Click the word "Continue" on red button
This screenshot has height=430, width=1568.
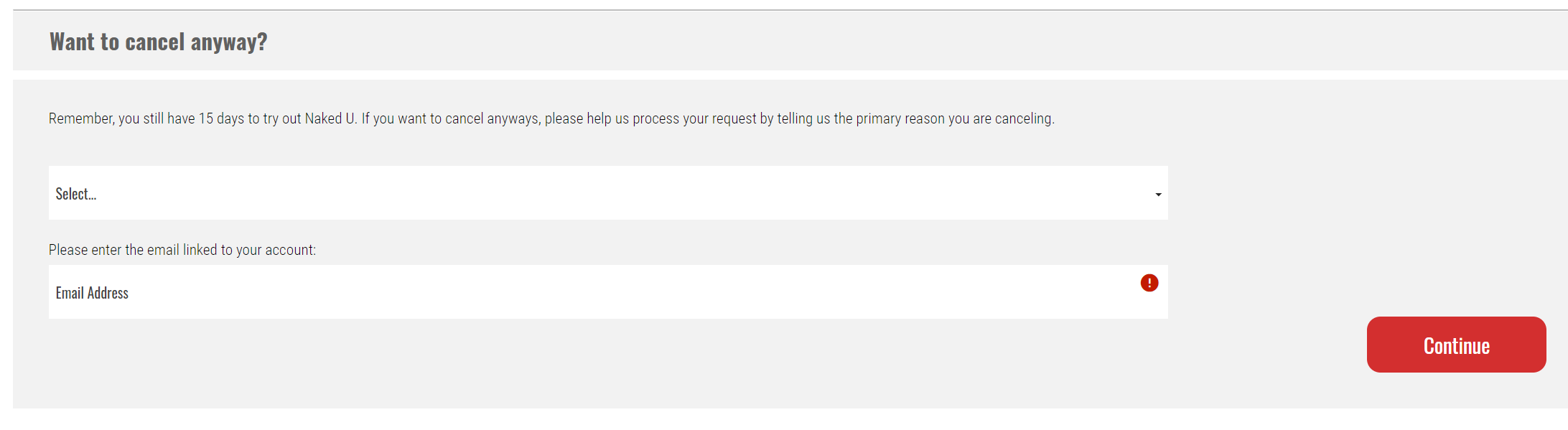tap(1456, 346)
